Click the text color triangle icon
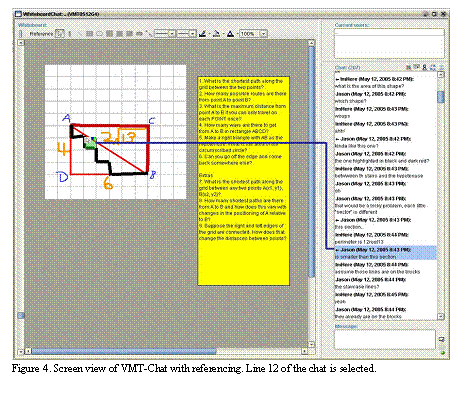This screenshot has height=395, width=460. click(x=230, y=34)
